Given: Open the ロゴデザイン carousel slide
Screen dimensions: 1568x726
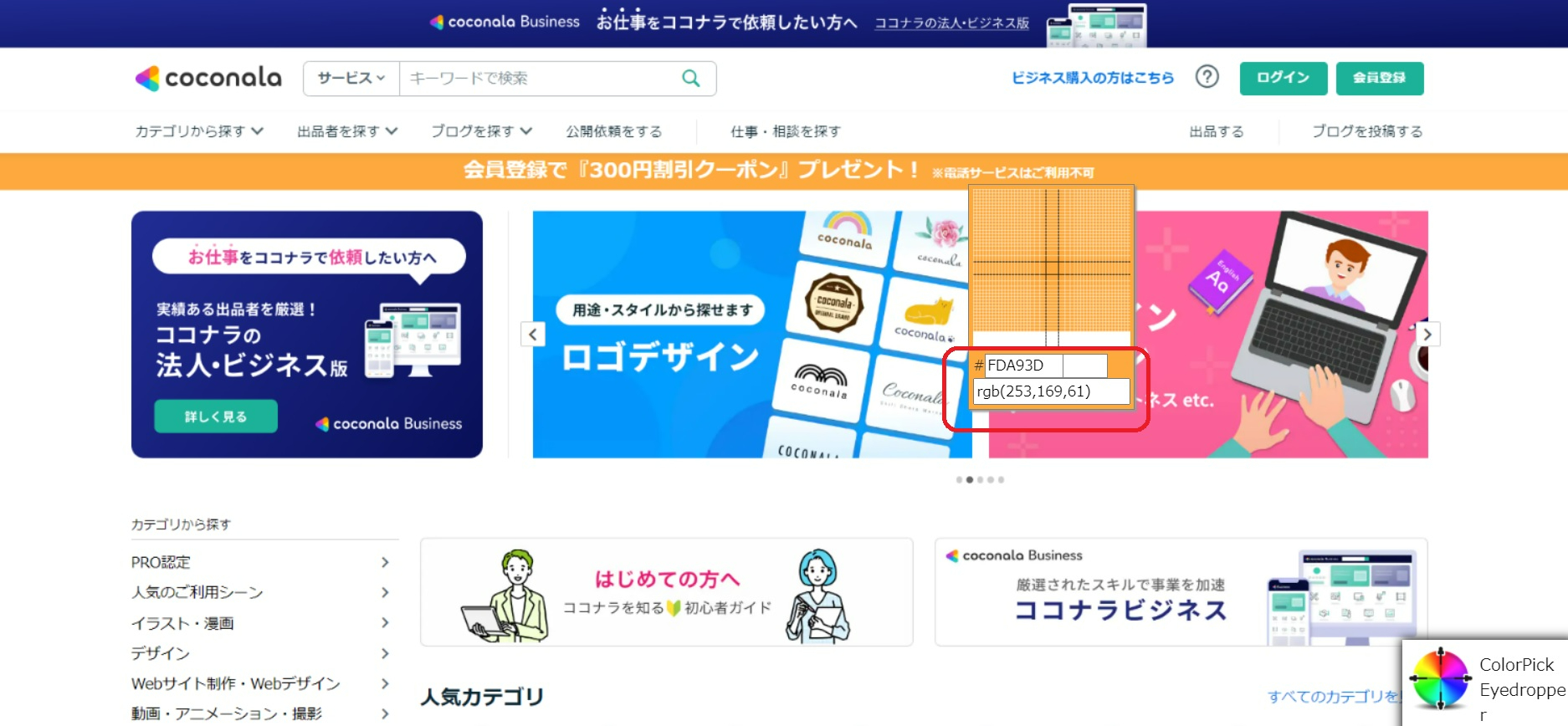Looking at the screenshot, I should click(x=751, y=335).
